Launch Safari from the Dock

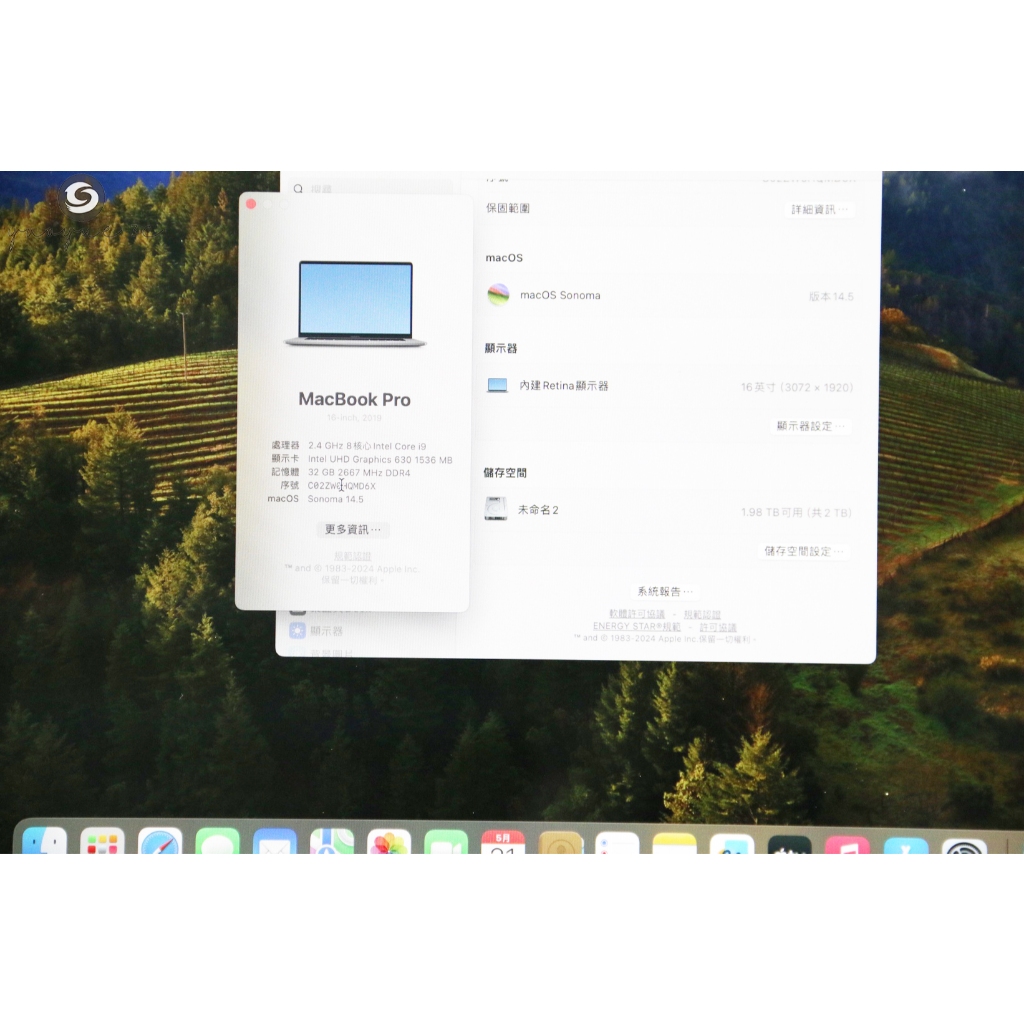[160, 840]
